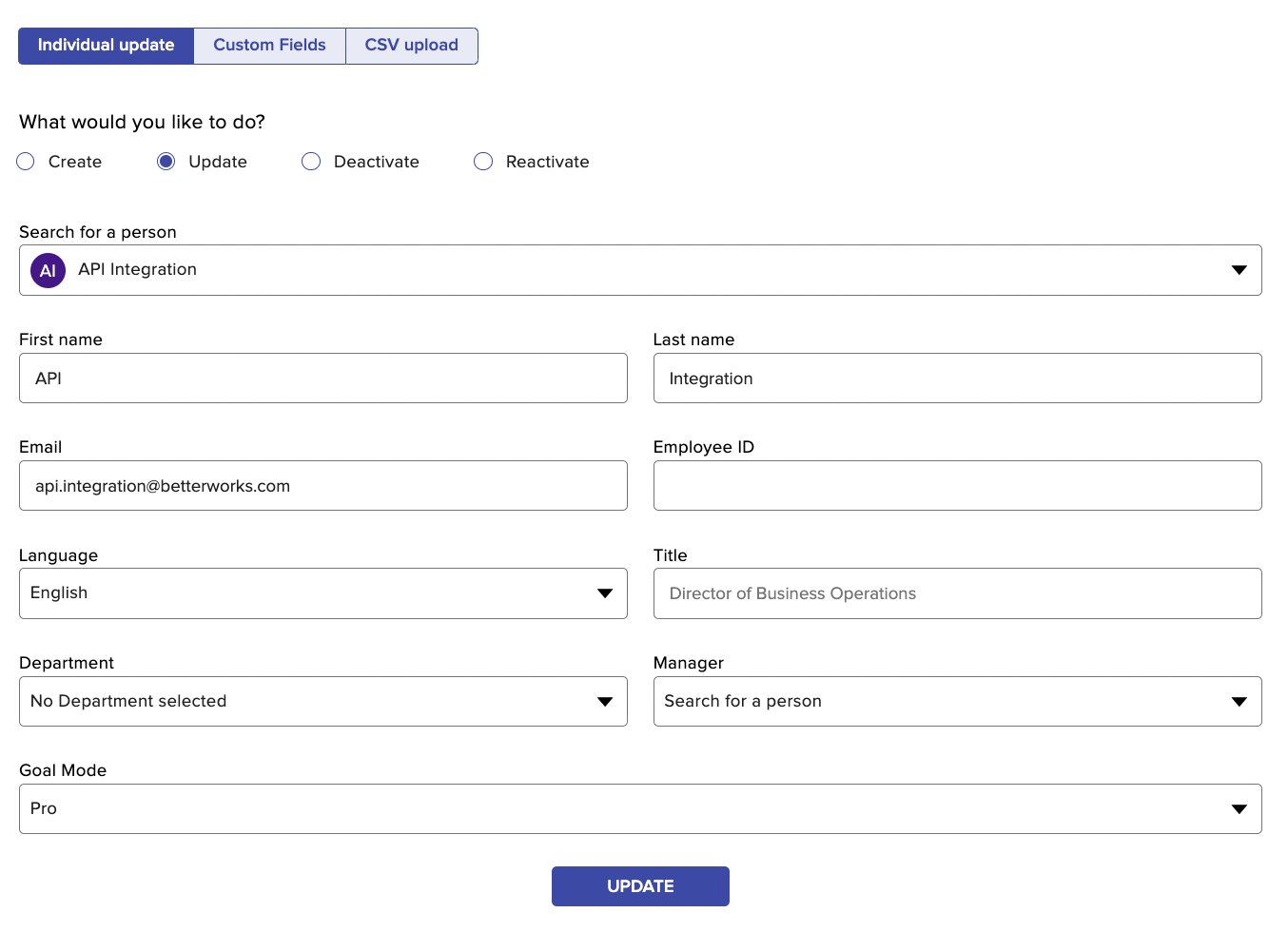
Task: Open the Language dropdown showing English
Action: tap(323, 593)
